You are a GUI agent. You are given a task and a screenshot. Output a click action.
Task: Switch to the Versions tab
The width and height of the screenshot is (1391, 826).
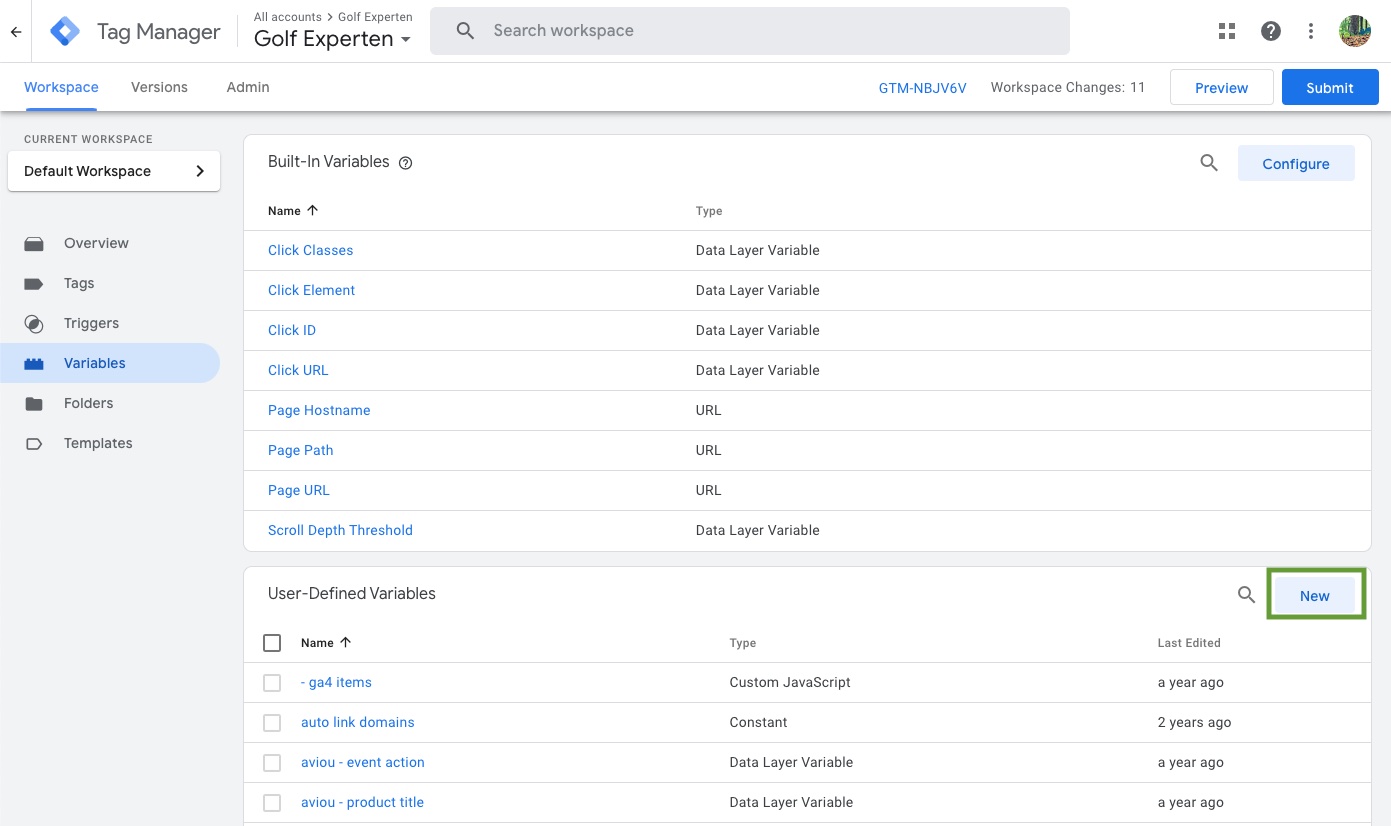(x=159, y=87)
